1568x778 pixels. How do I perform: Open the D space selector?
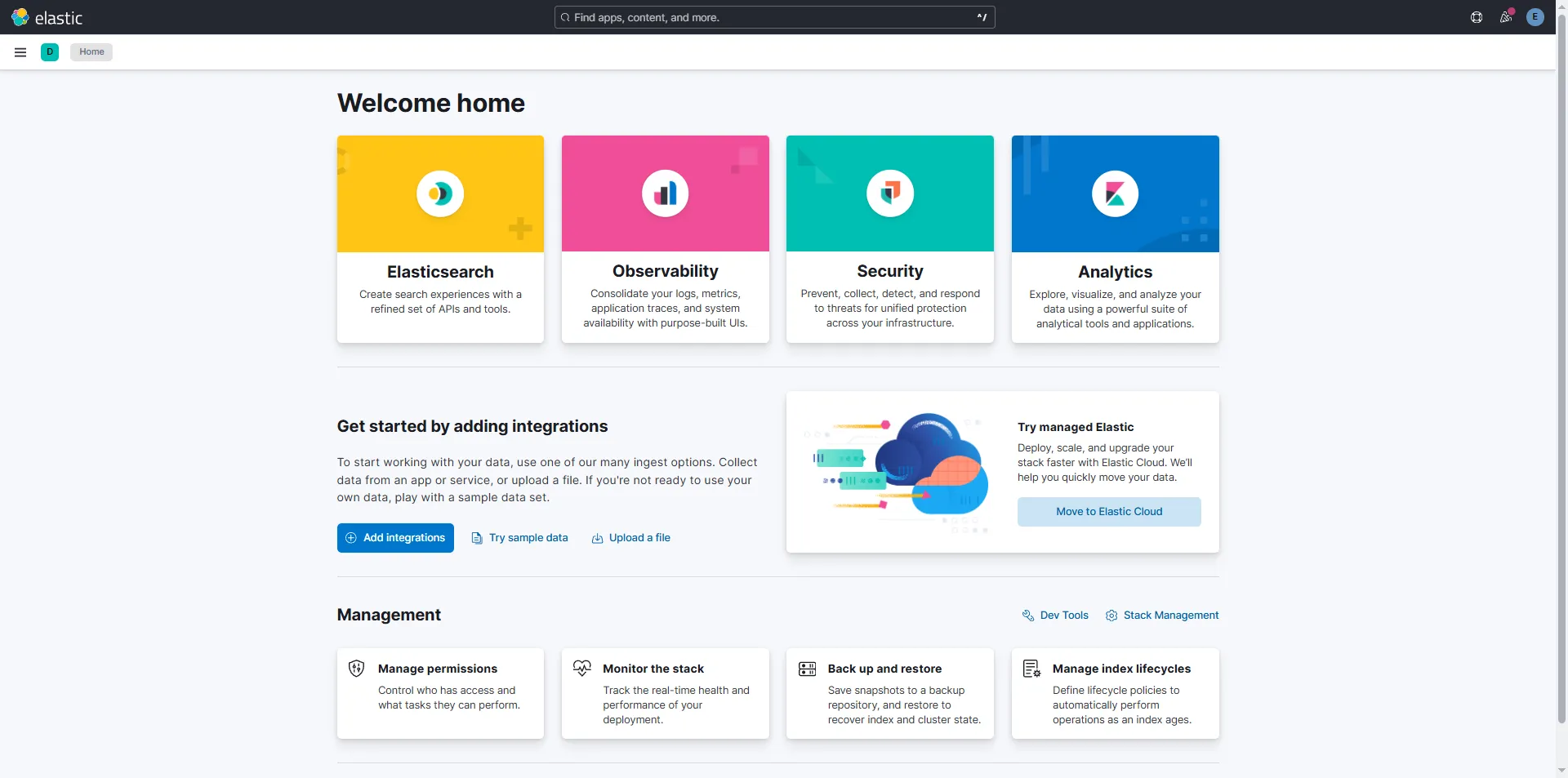coord(50,52)
